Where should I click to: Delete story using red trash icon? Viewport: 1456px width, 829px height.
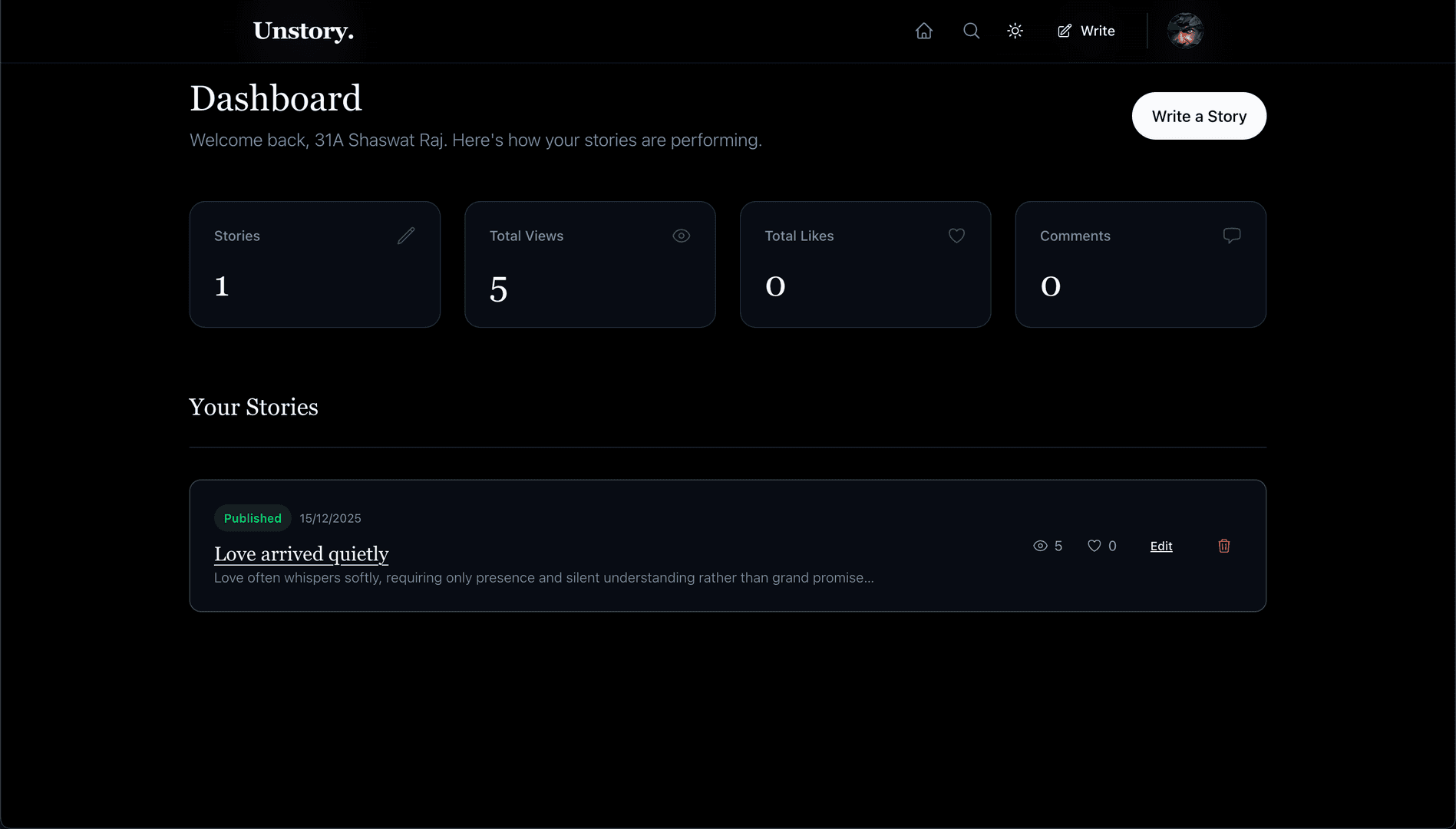tap(1224, 546)
